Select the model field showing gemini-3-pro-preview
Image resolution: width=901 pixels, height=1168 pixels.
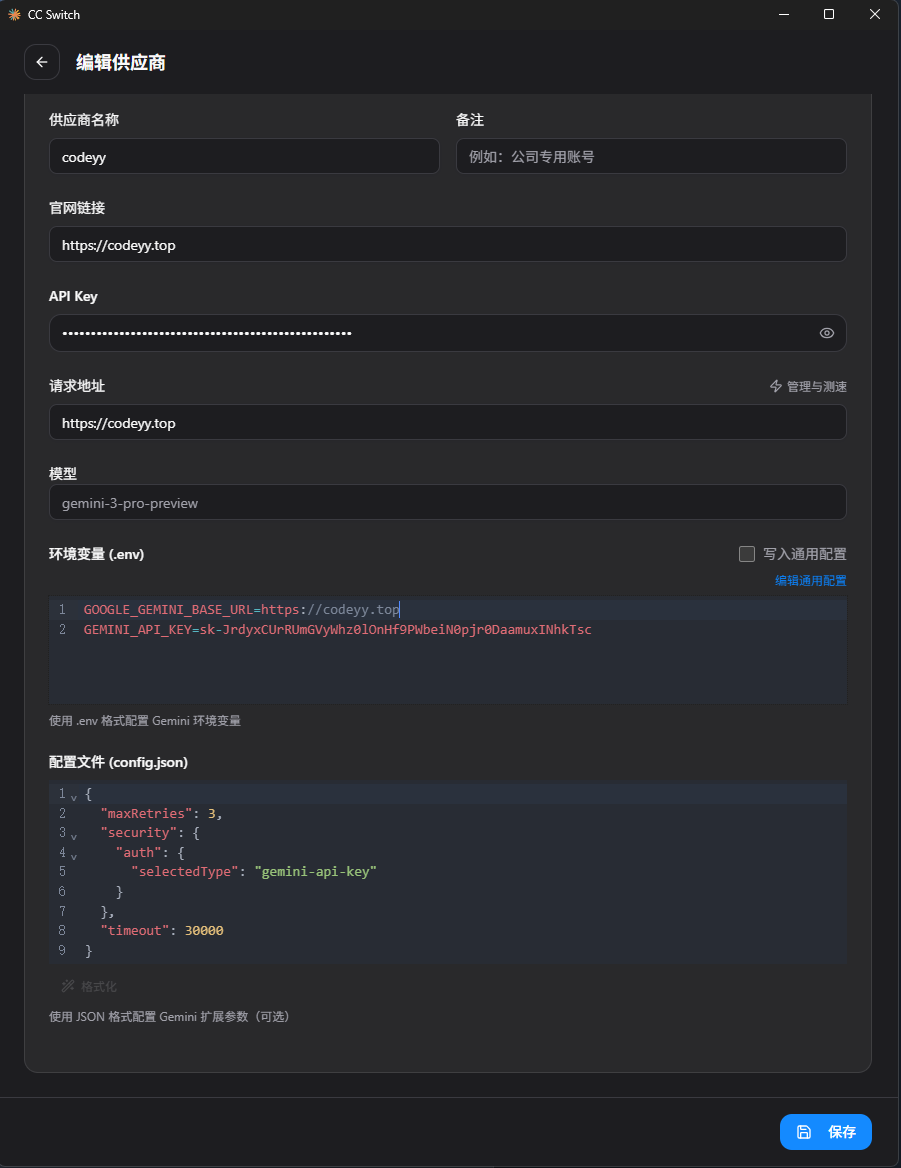point(447,503)
